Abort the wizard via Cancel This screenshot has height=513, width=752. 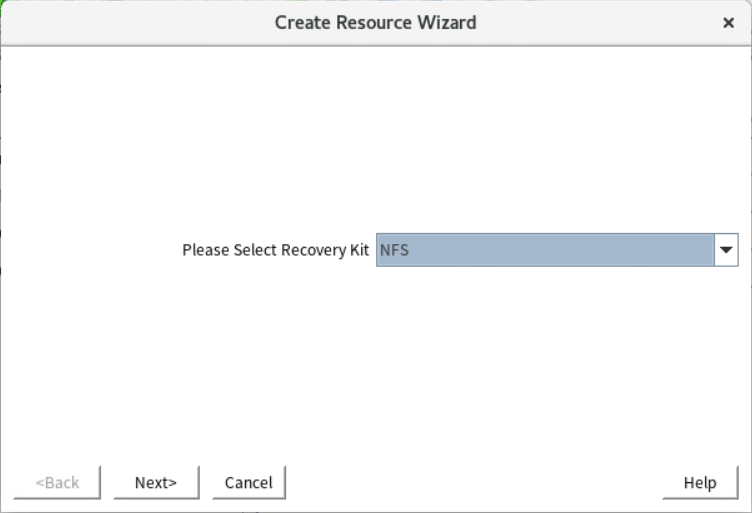[x=249, y=482]
